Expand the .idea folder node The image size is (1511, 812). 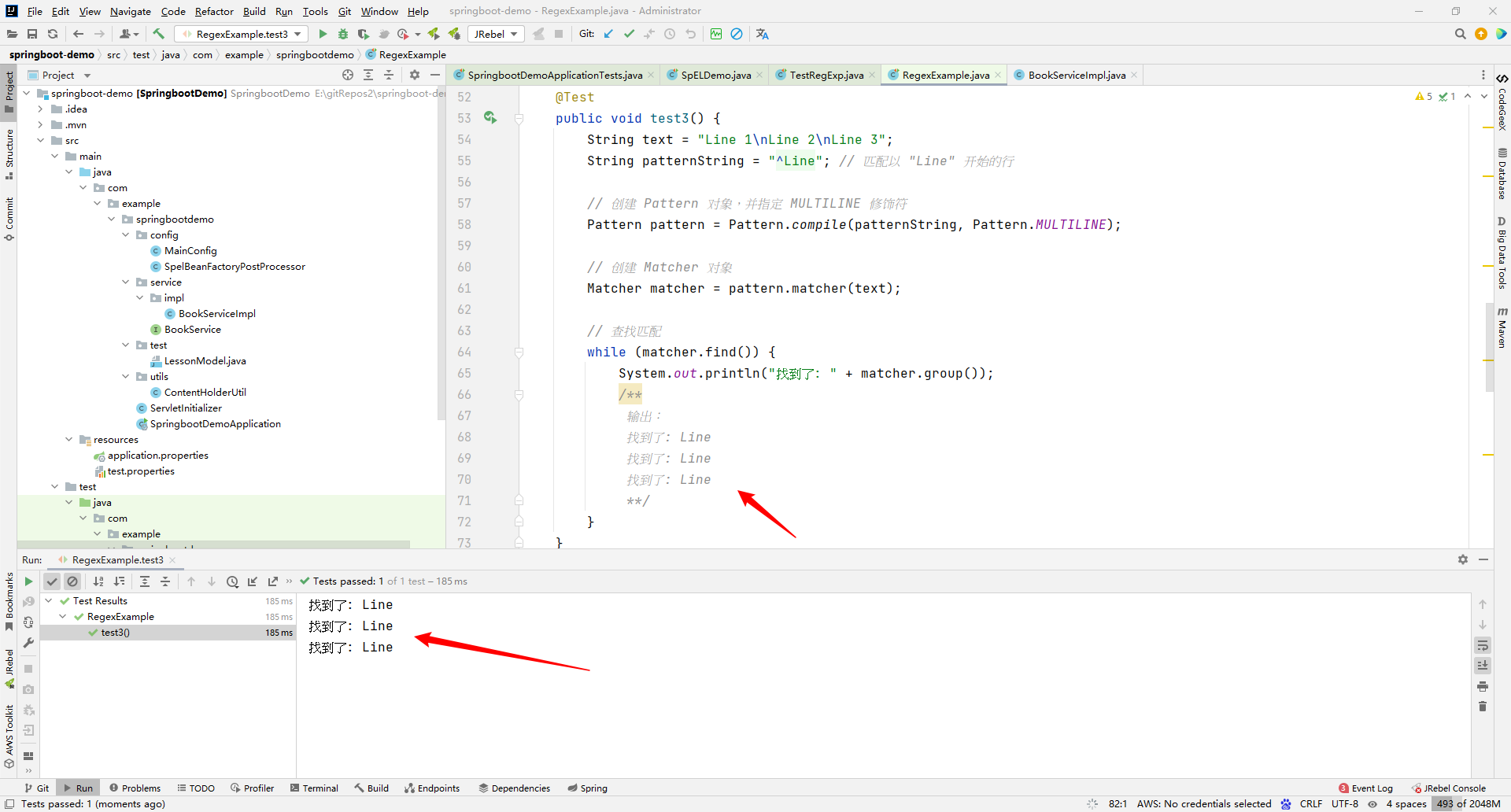40,109
